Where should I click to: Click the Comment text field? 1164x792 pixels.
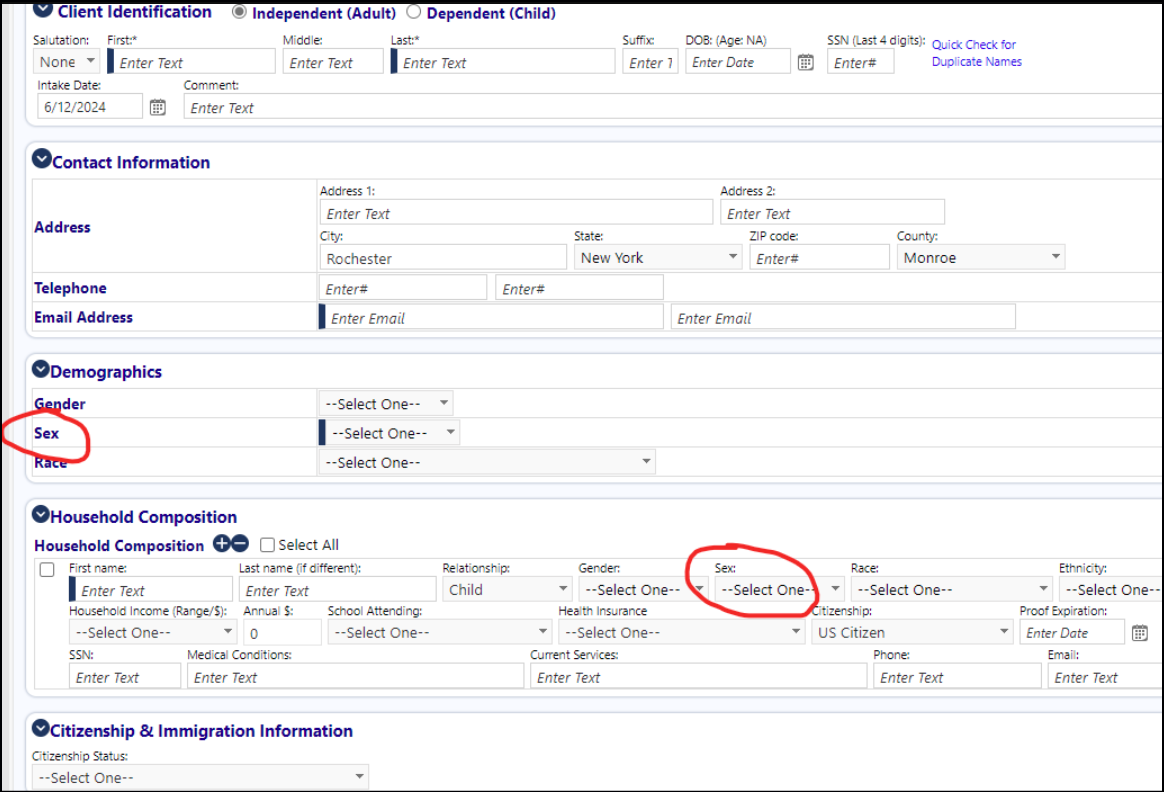click(x=673, y=107)
